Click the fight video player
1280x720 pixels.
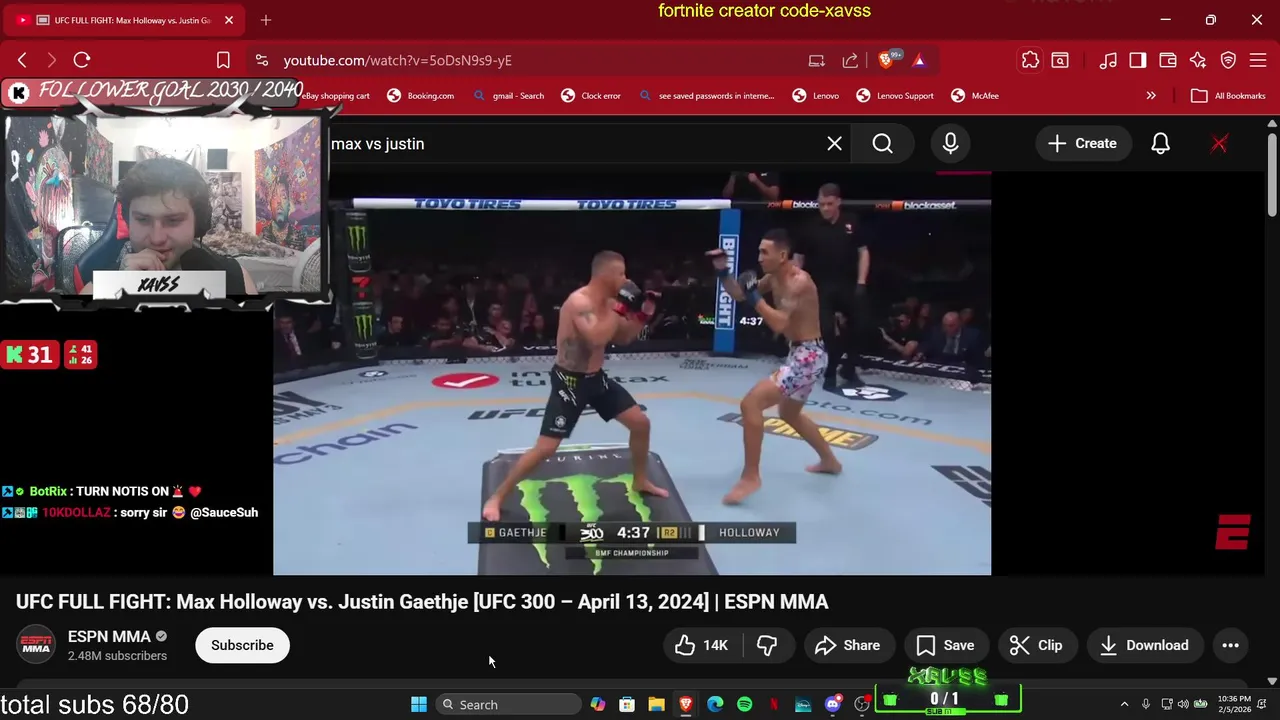[632, 373]
